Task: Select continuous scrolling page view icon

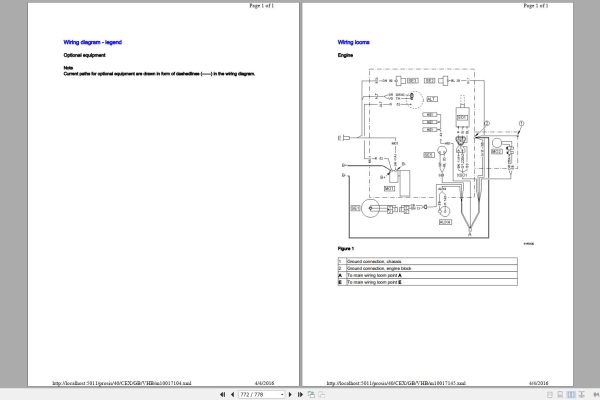Action: (560, 394)
